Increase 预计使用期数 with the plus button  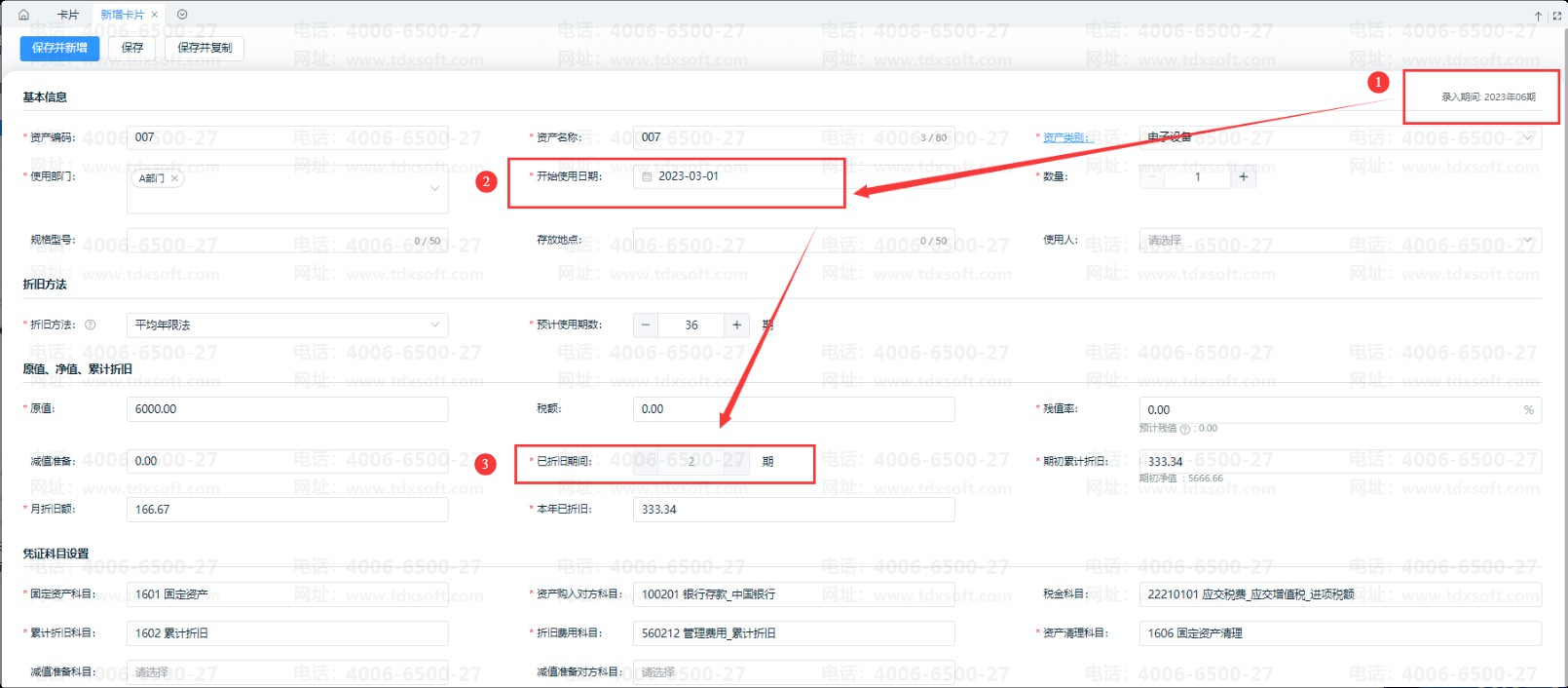pos(737,325)
